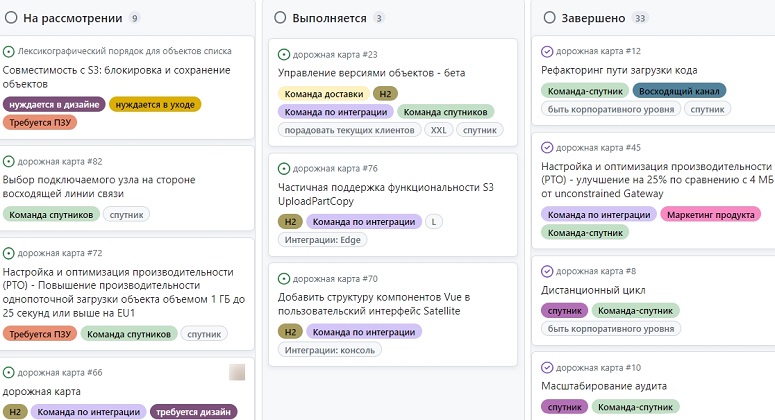Click the 'Интеграции: Edge' label
The height and width of the screenshot is (420, 775).
(323, 240)
